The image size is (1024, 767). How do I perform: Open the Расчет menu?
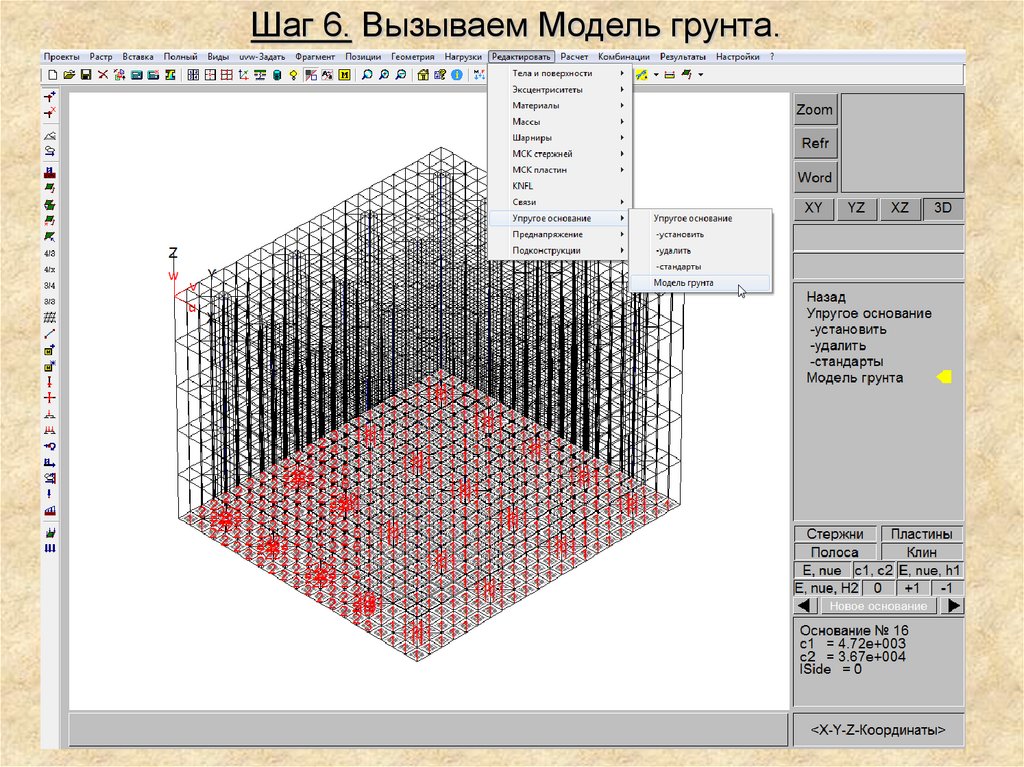[574, 57]
